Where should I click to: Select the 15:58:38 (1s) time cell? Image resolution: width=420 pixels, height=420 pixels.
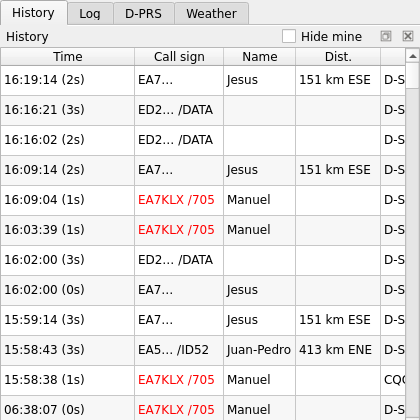pos(68,380)
